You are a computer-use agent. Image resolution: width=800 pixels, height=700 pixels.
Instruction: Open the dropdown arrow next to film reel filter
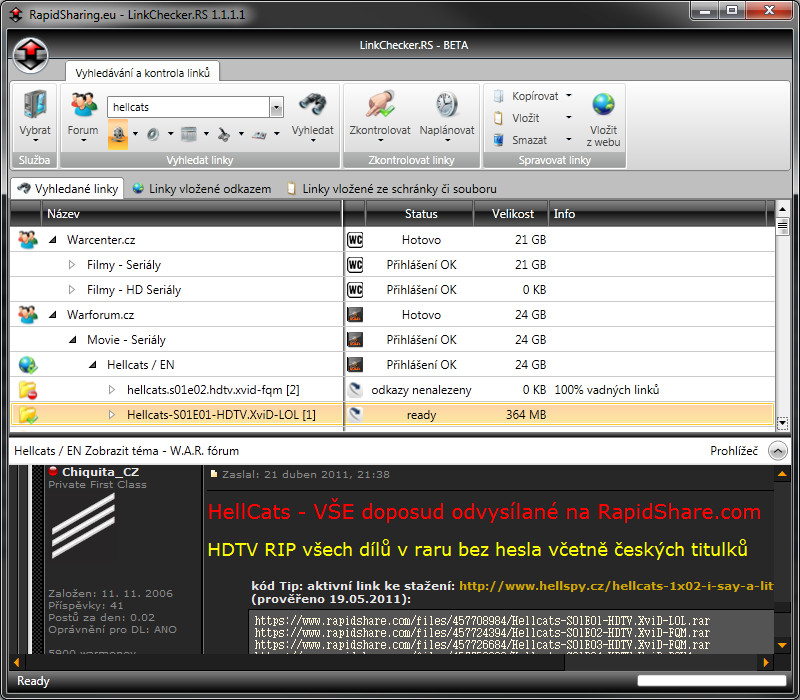(135, 134)
